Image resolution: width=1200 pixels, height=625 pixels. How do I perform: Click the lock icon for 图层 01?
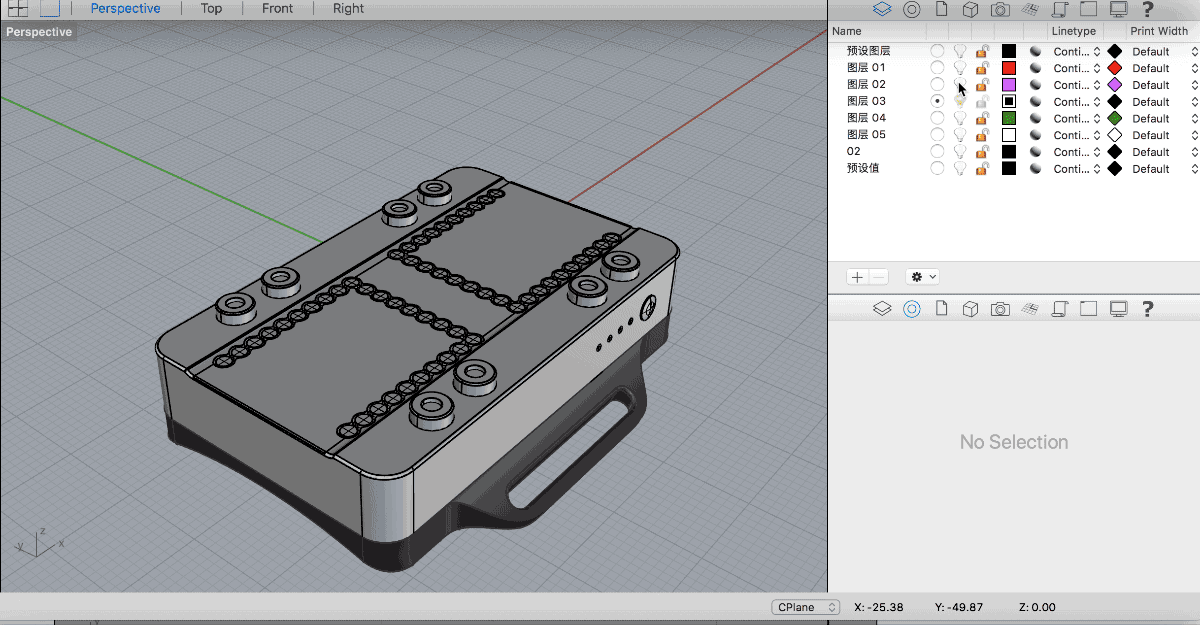coord(983,68)
